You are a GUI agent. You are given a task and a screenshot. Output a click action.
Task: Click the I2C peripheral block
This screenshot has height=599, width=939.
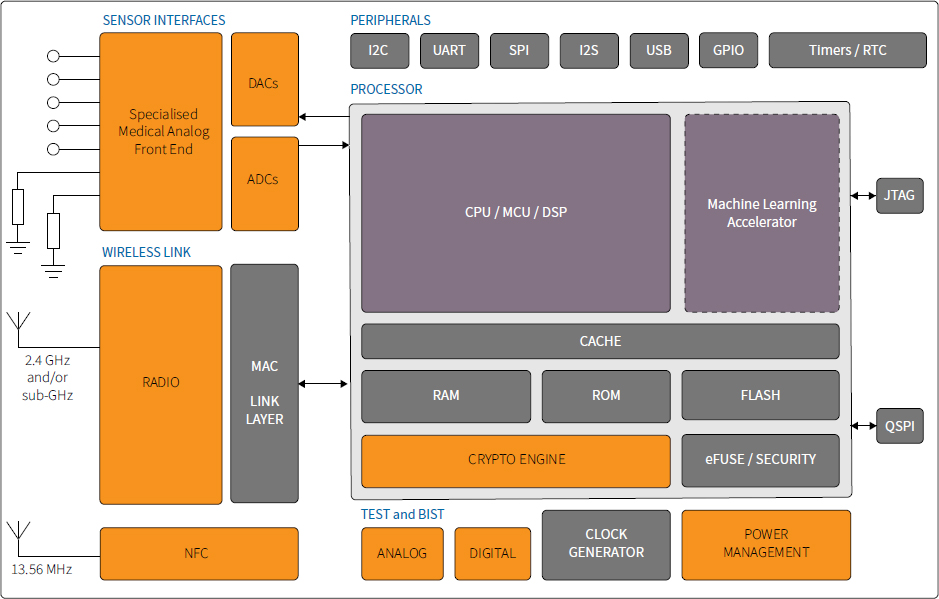coord(380,50)
